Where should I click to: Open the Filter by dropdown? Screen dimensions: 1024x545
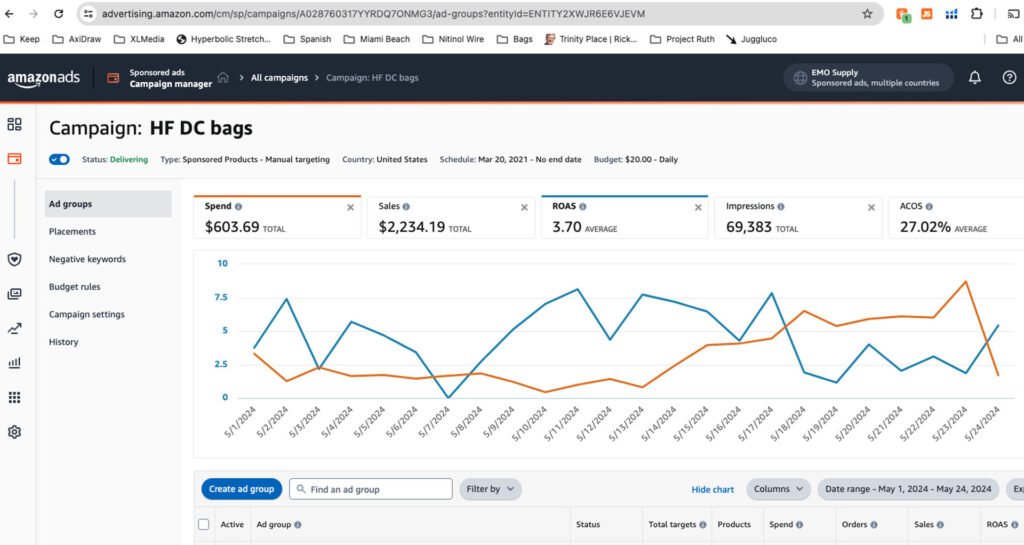tap(490, 489)
